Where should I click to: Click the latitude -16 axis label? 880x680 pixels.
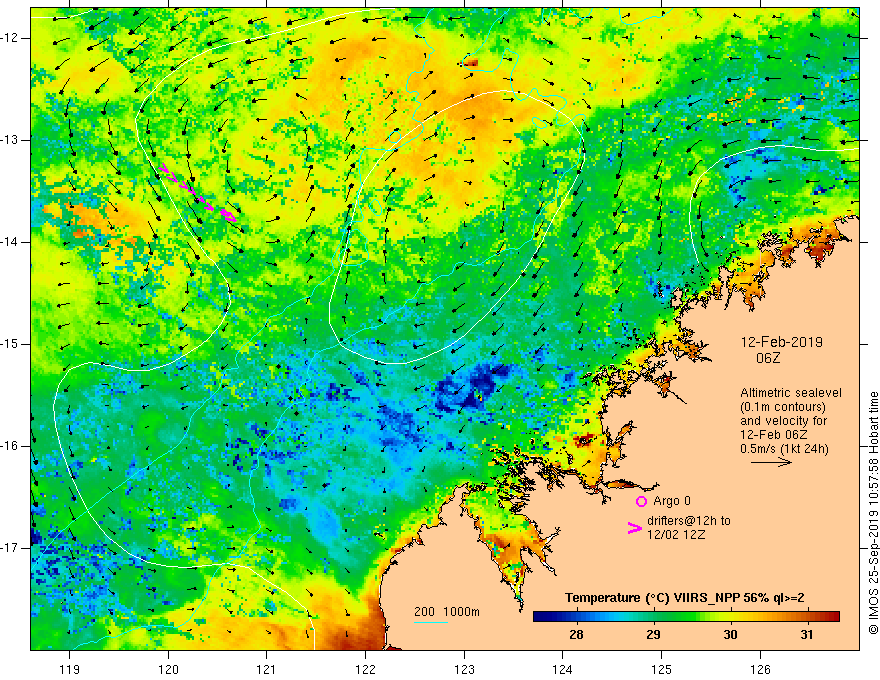(x=10, y=446)
